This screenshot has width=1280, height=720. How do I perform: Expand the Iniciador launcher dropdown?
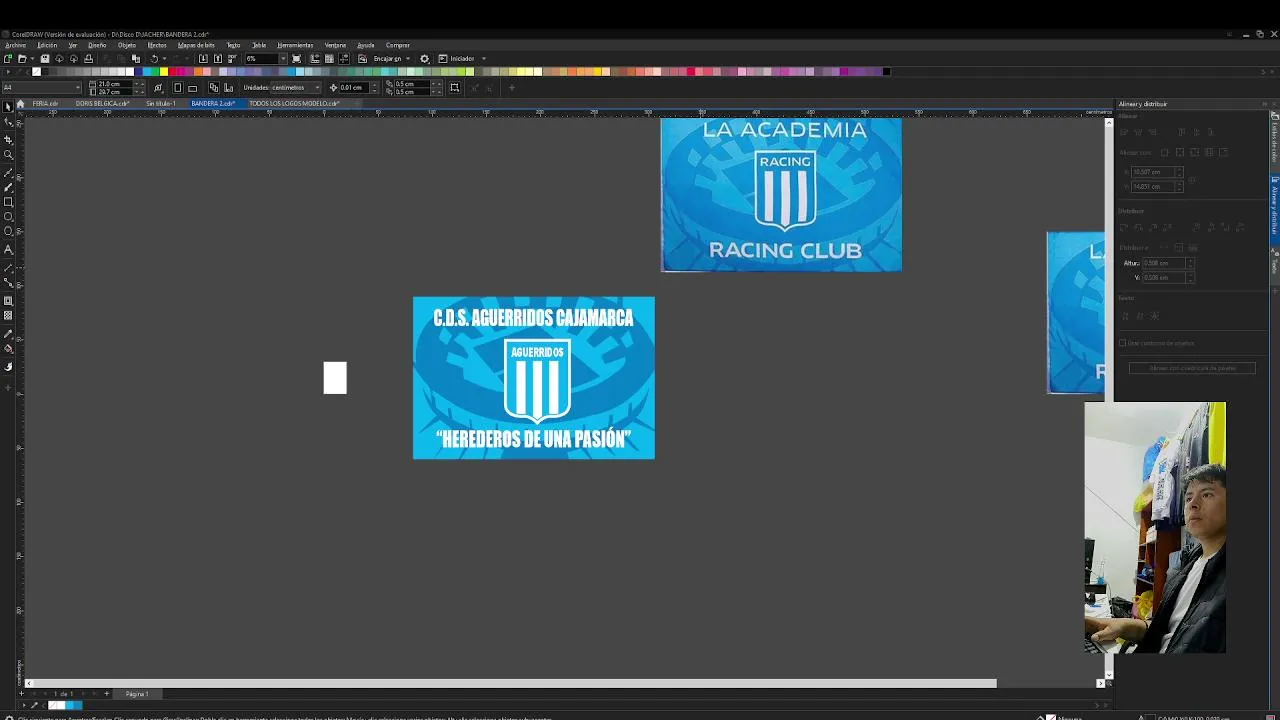click(x=484, y=58)
